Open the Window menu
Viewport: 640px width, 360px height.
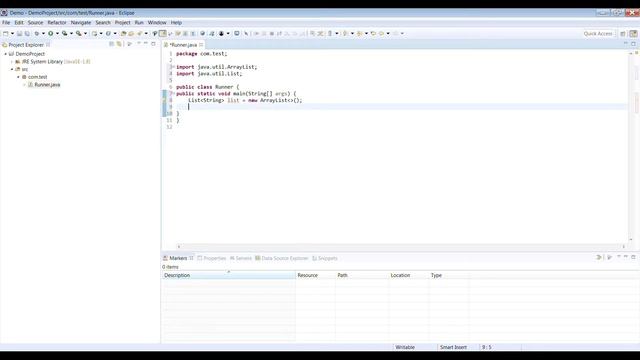click(157, 22)
